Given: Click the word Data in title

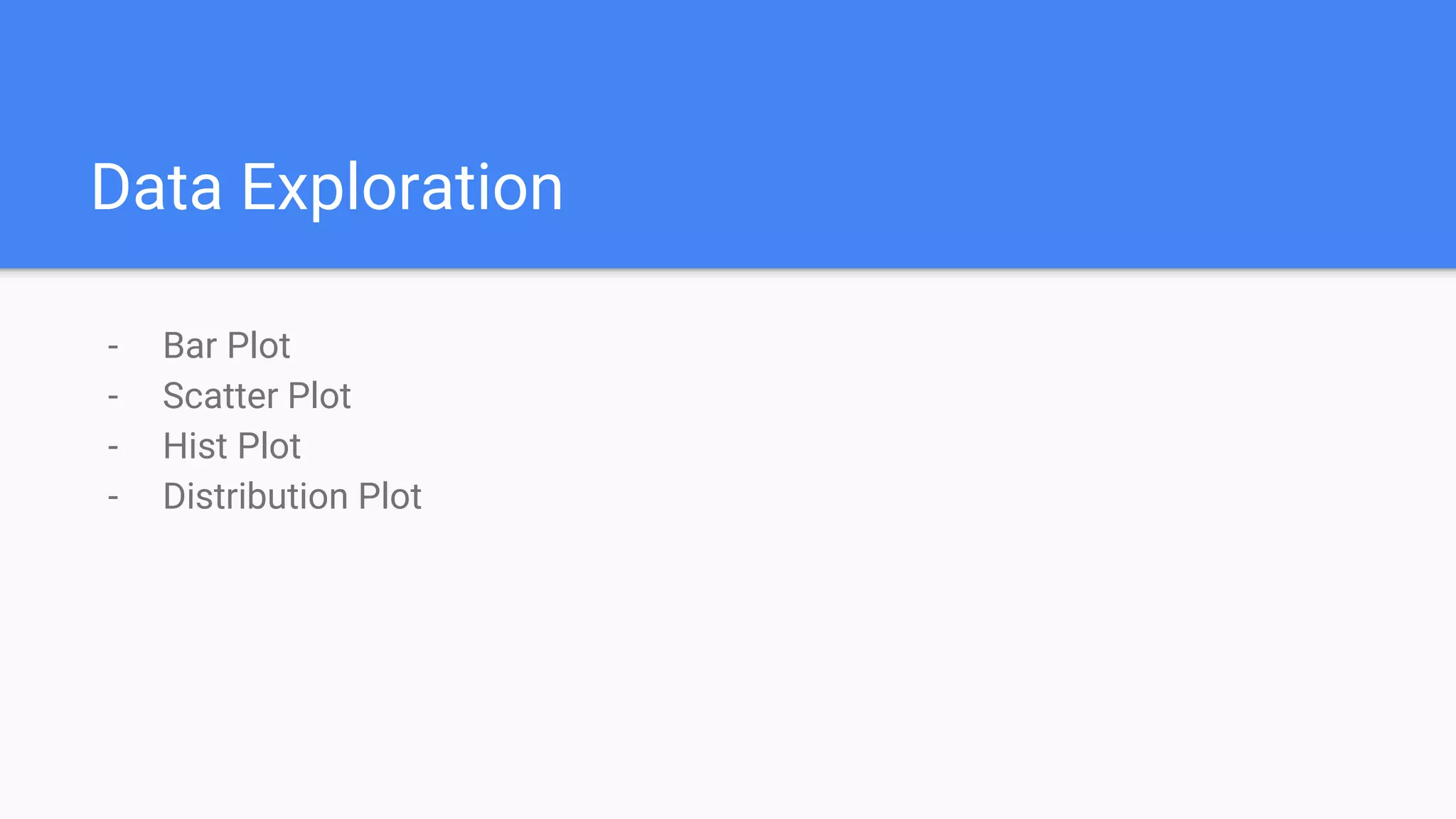Looking at the screenshot, I should pyautogui.click(x=156, y=188).
